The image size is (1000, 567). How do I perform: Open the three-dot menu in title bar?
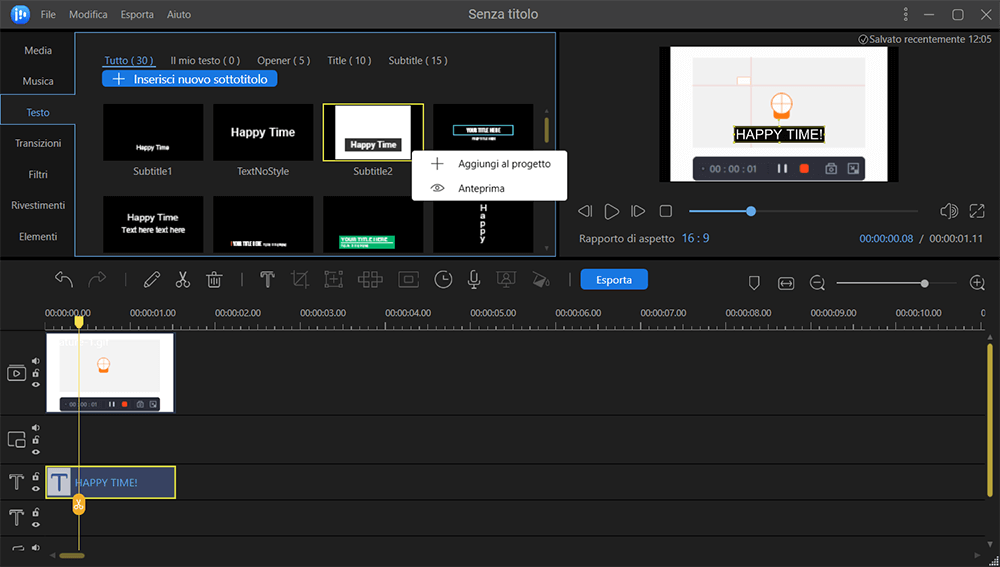pyautogui.click(x=906, y=15)
